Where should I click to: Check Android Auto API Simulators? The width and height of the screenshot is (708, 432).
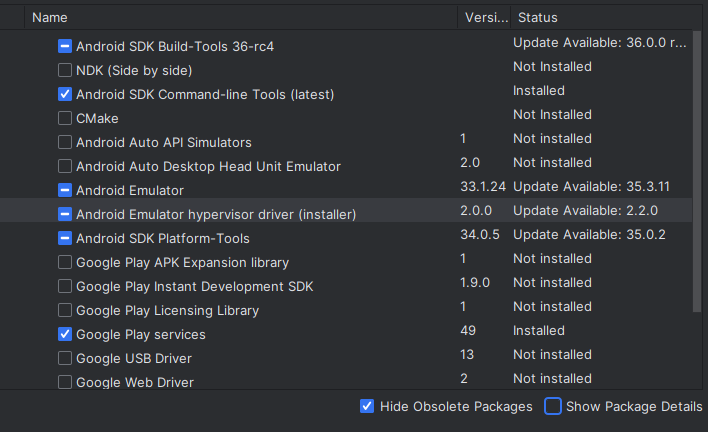click(x=65, y=142)
